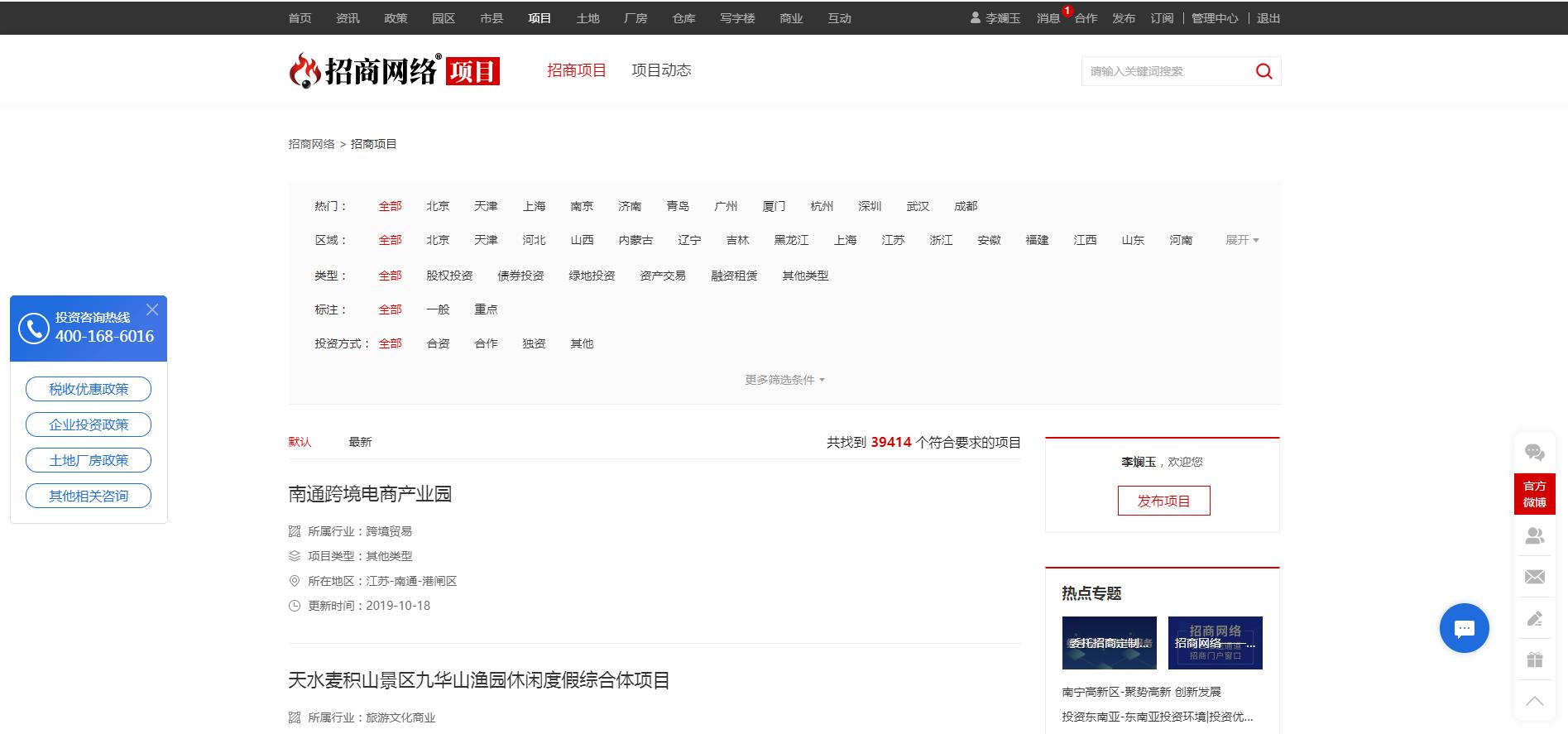Click the 发布项目 button

(1163, 501)
